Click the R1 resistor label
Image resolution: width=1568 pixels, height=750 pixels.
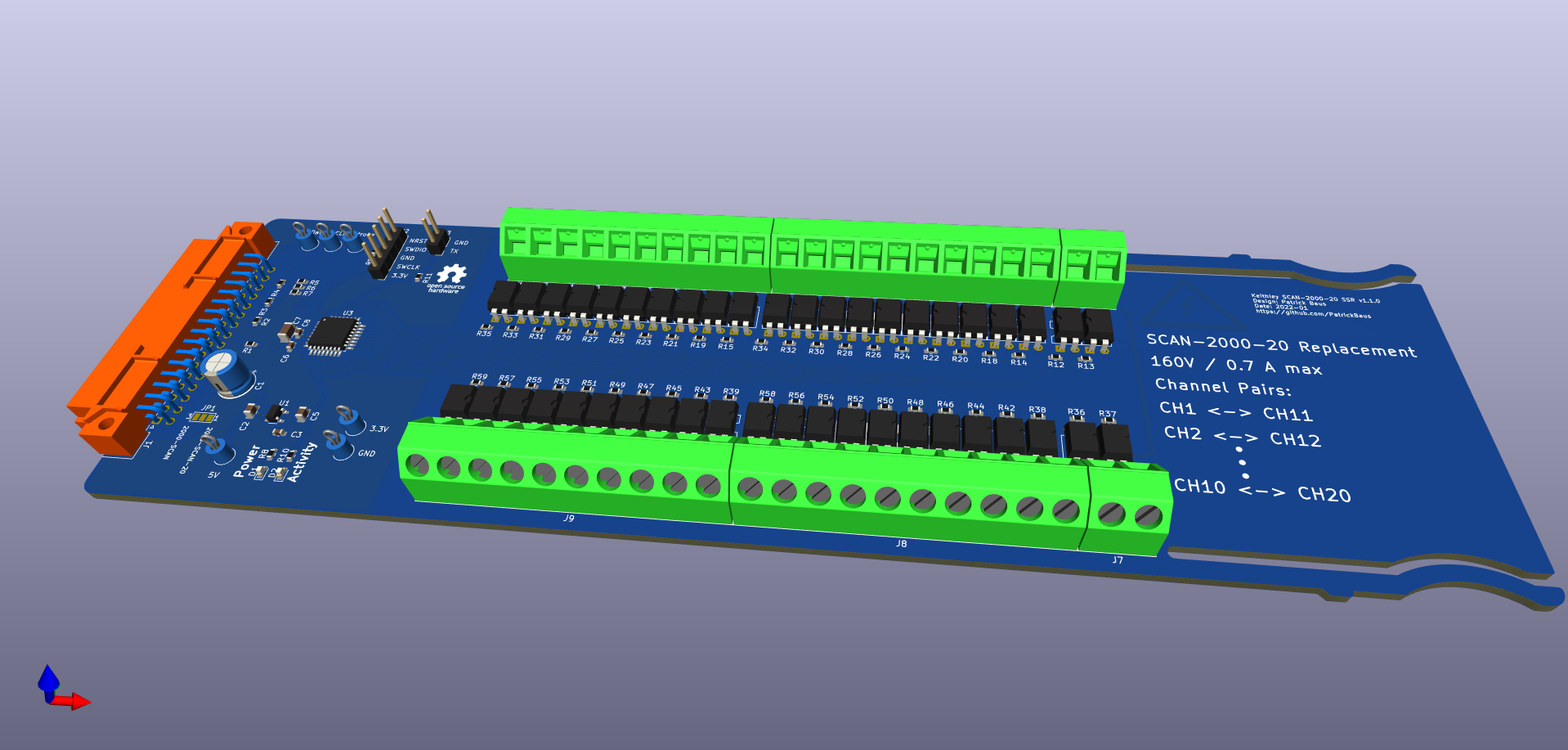(x=248, y=350)
